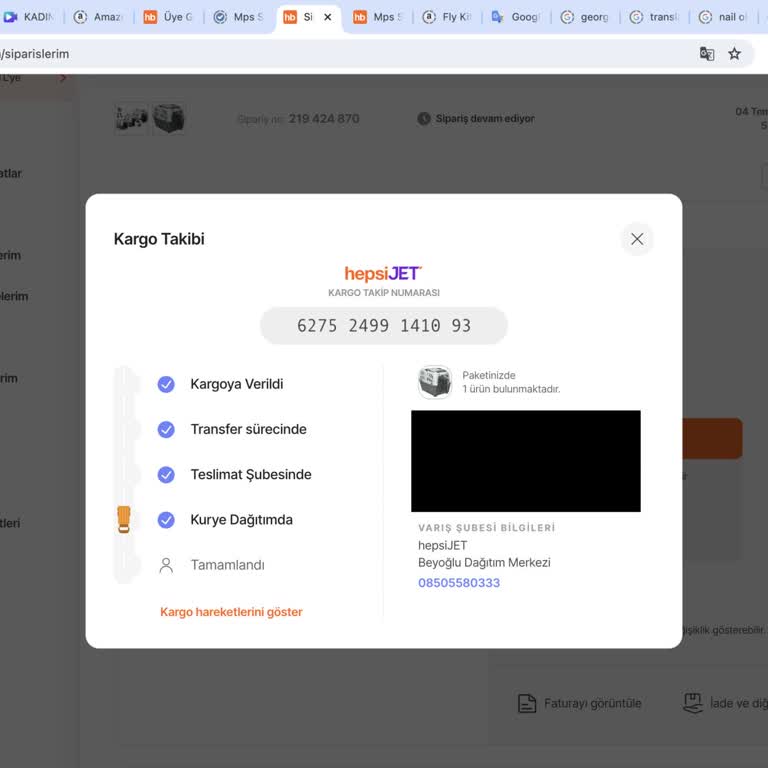768x768 pixels.
Task: Click the Teslimat Şubesinde step label
Action: [x=251, y=475]
